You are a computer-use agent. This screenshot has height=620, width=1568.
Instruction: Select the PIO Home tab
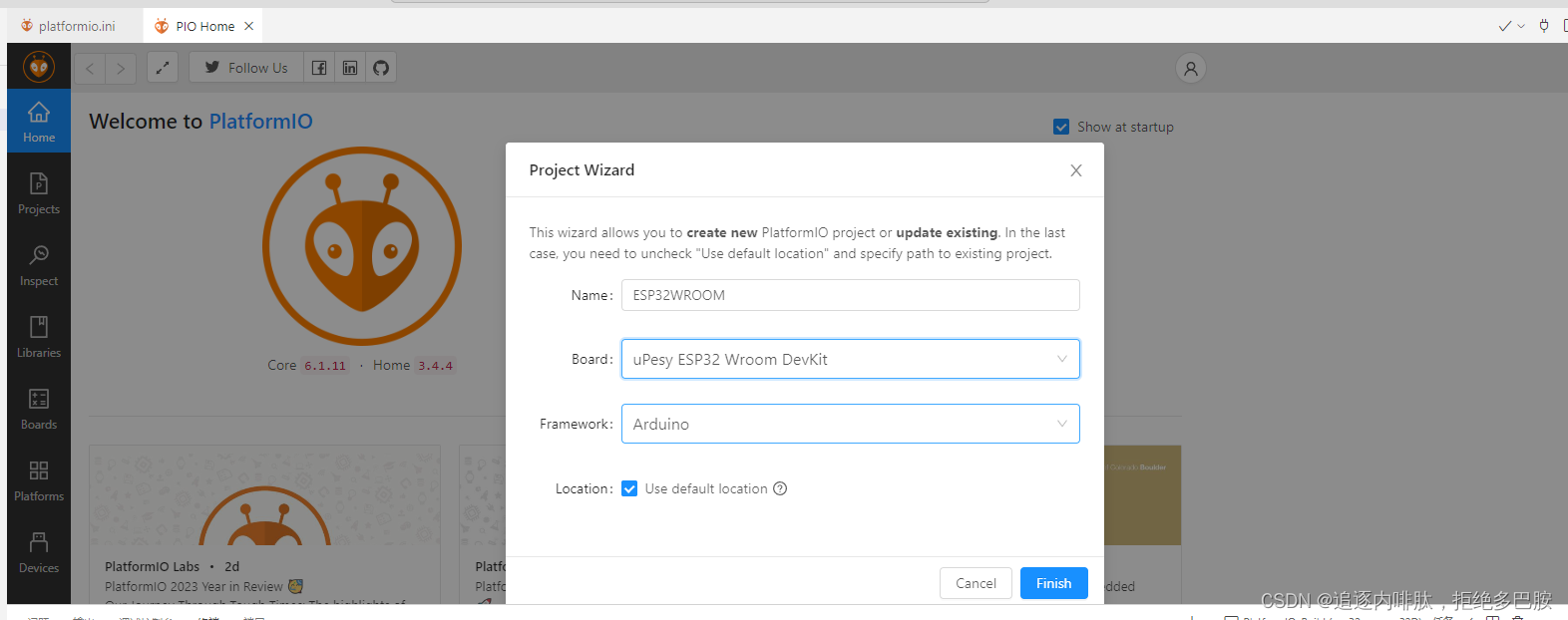(x=204, y=26)
